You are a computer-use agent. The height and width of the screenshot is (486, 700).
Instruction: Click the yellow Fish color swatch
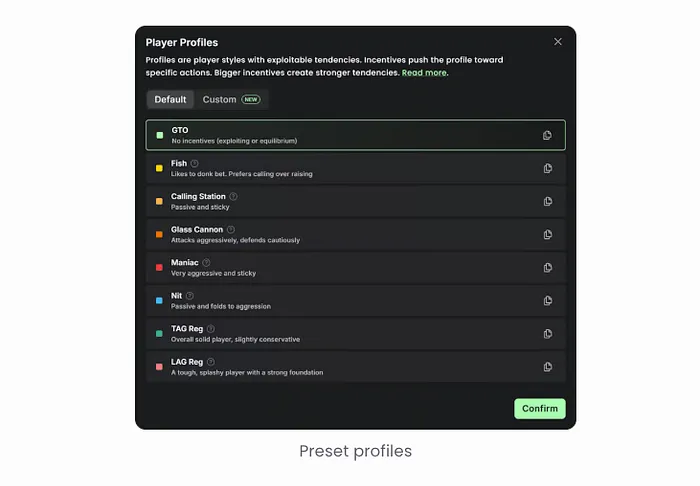click(159, 168)
